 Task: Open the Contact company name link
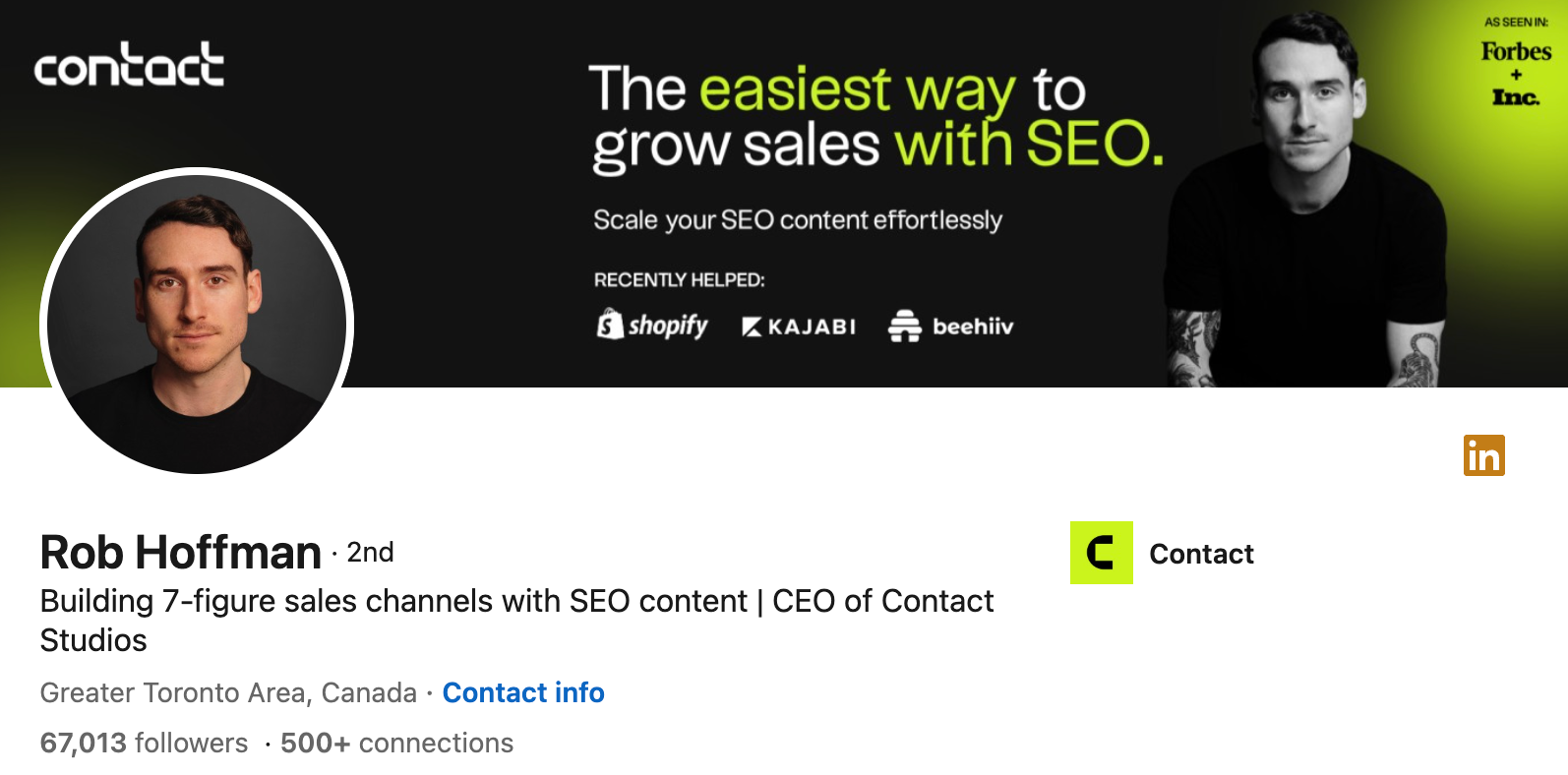[1201, 554]
